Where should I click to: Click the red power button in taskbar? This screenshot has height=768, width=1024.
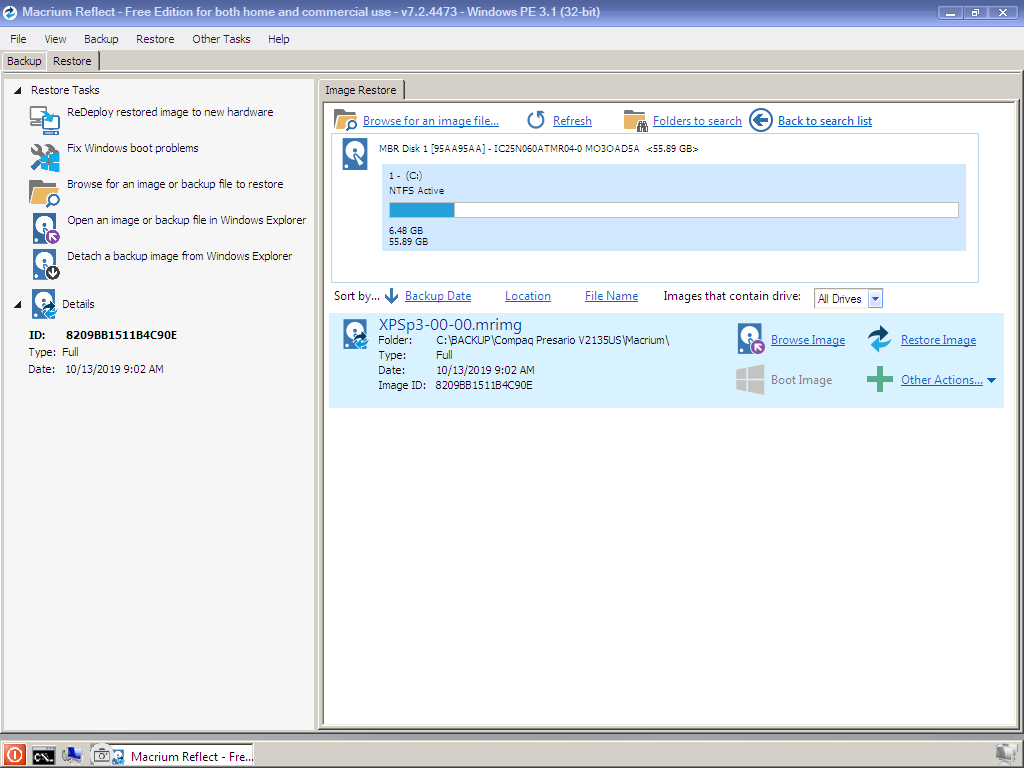coord(14,756)
